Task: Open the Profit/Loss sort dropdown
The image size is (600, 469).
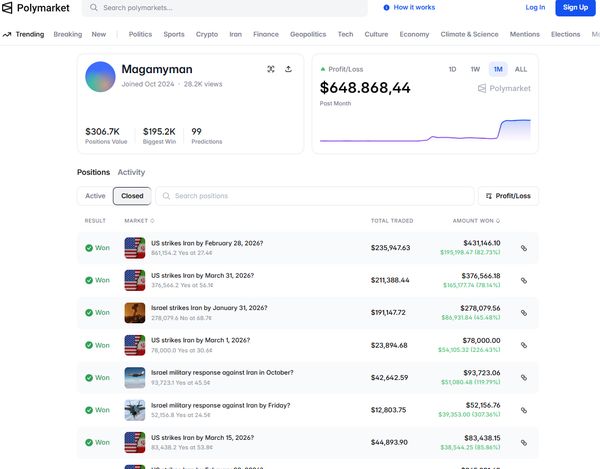Action: tap(508, 196)
